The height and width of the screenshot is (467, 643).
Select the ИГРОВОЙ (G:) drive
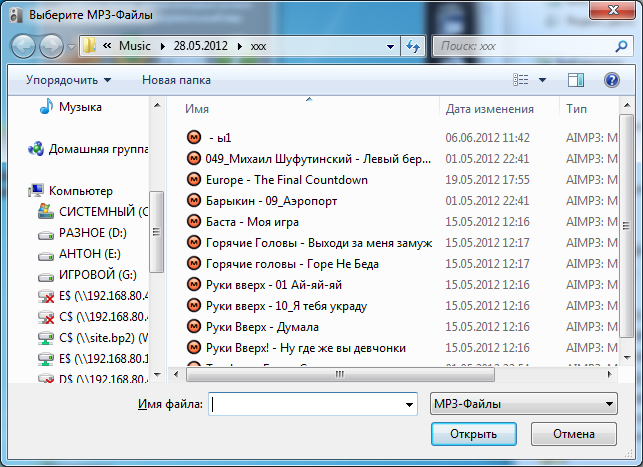[98, 275]
